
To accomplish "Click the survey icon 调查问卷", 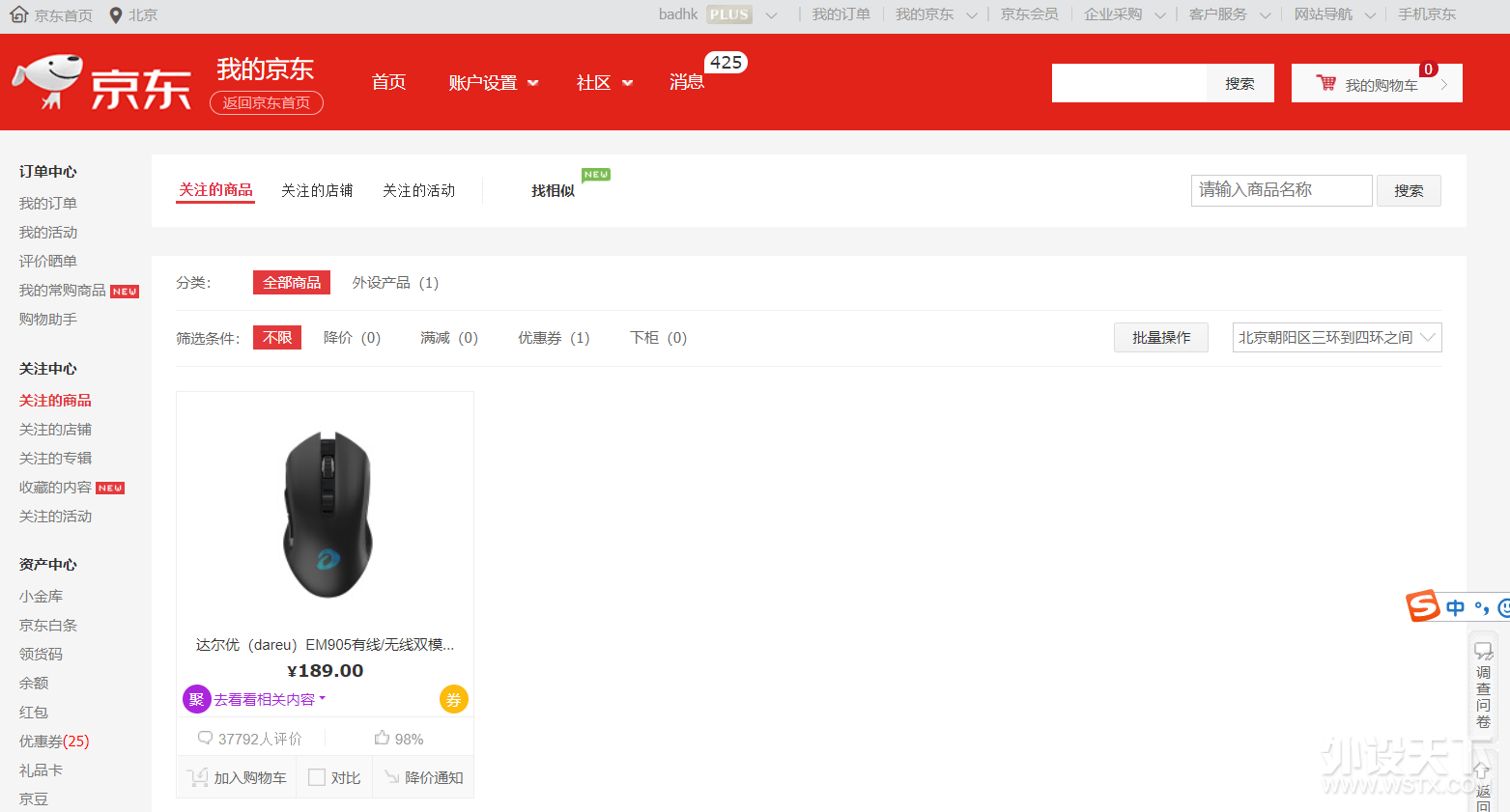I will tap(1483, 652).
